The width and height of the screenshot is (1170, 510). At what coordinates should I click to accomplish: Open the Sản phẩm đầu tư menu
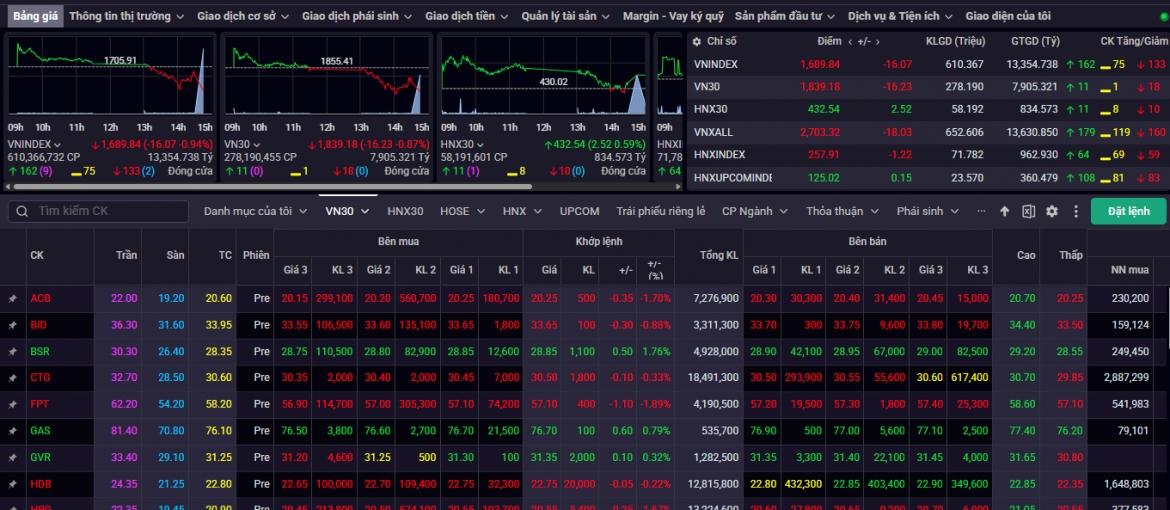click(785, 16)
